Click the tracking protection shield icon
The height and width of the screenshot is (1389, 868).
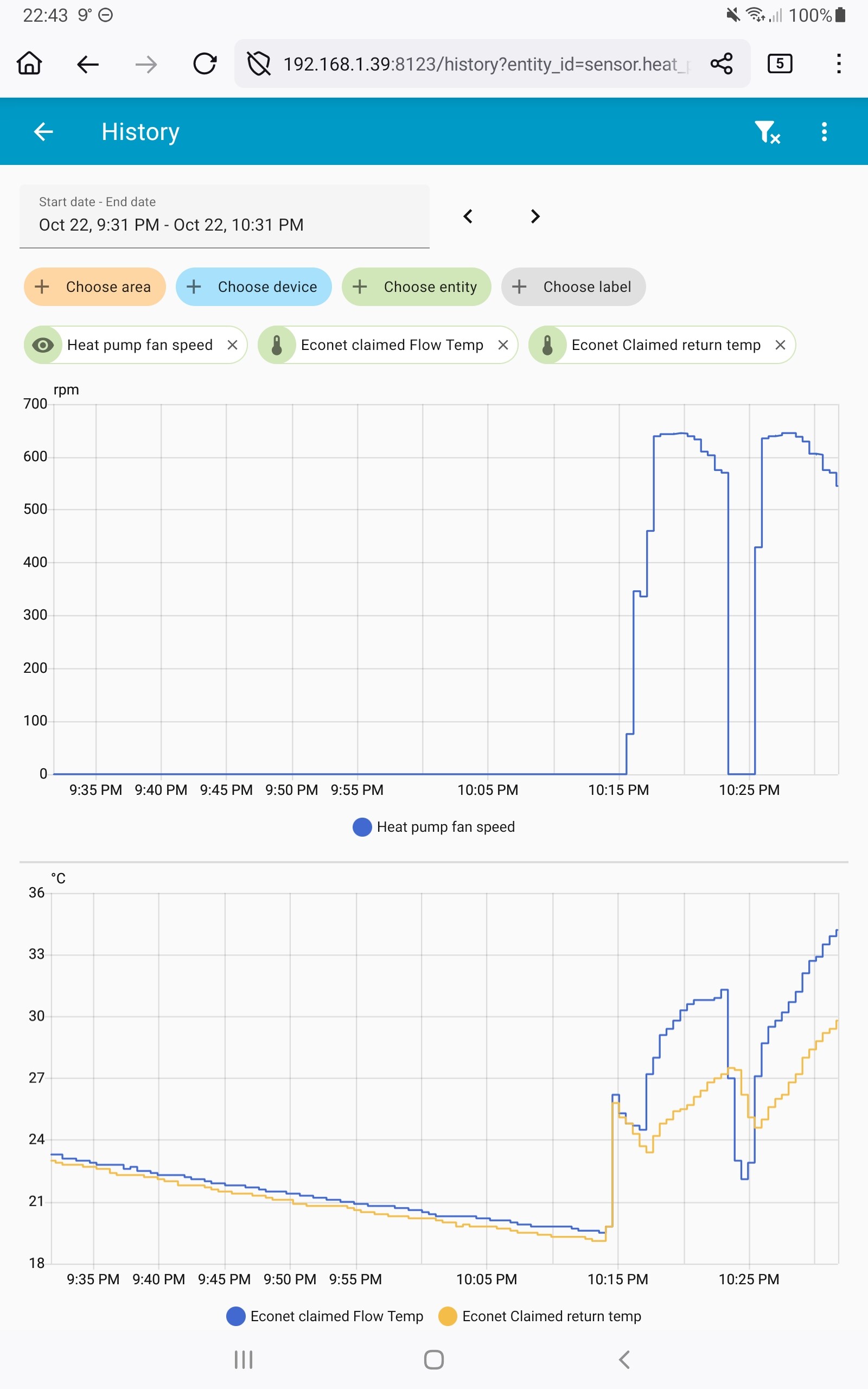pyautogui.click(x=259, y=63)
